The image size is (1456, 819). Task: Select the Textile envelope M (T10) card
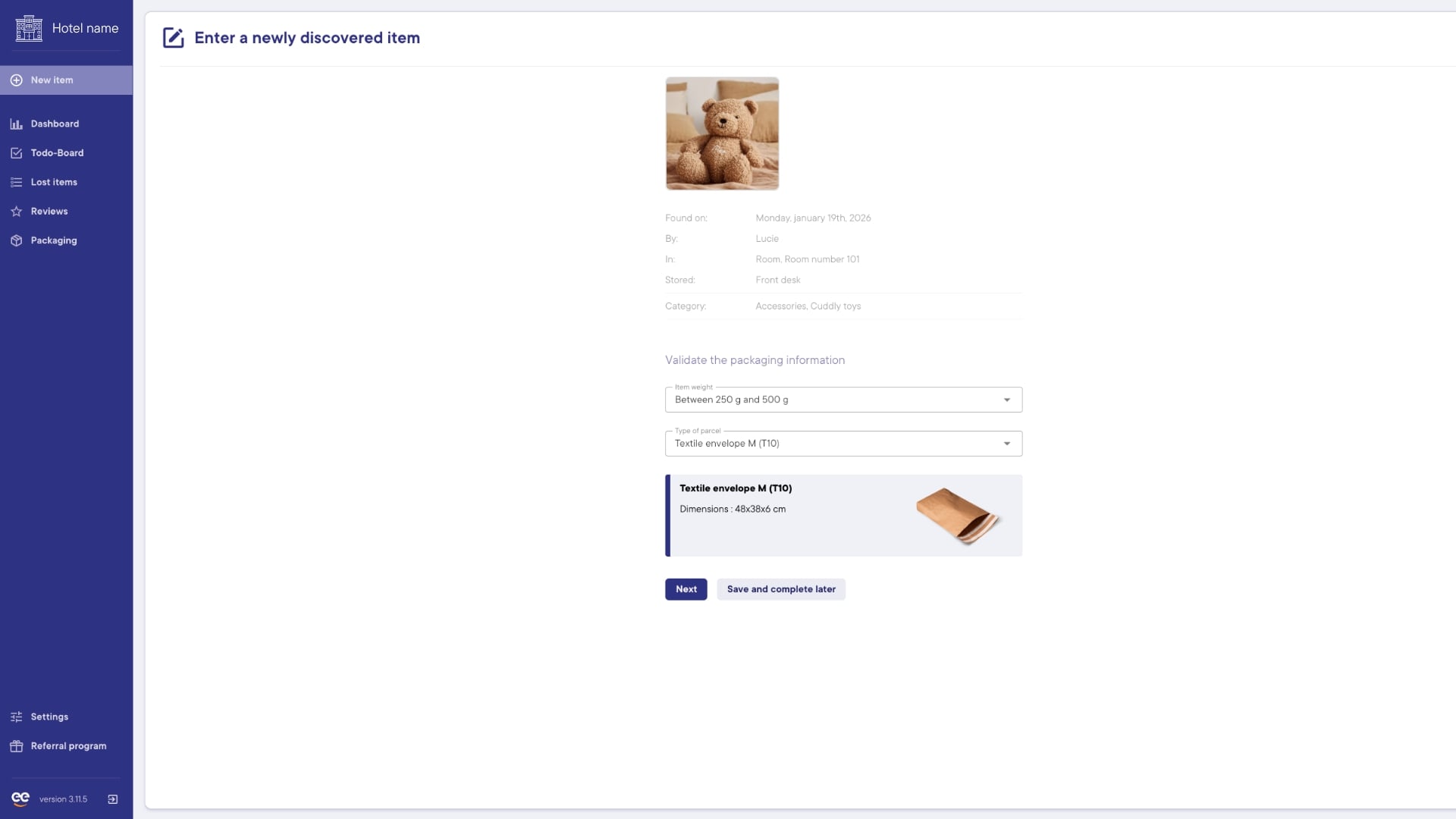pos(843,516)
